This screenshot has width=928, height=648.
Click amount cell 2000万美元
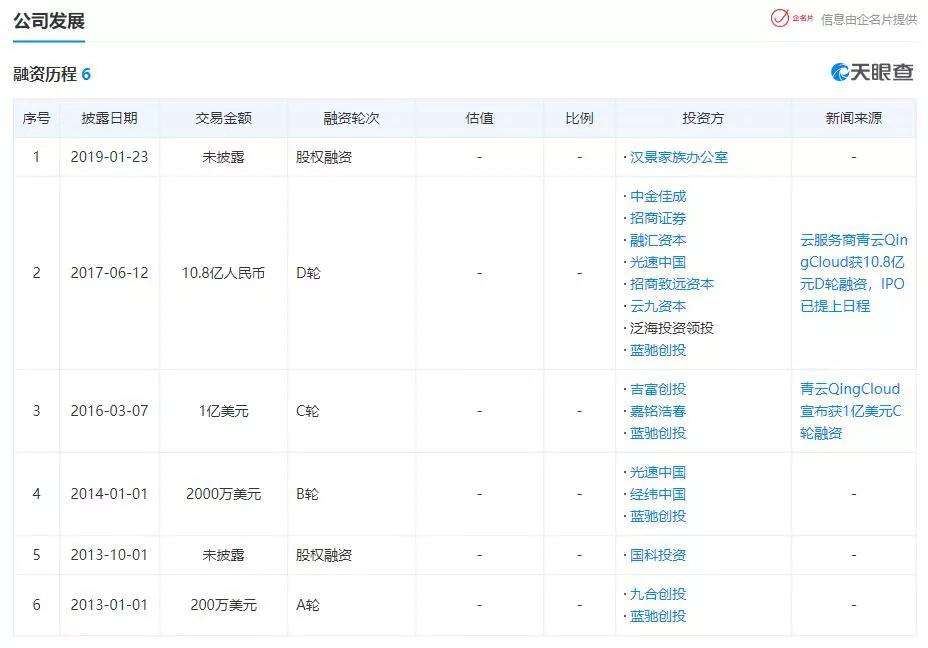click(x=224, y=494)
